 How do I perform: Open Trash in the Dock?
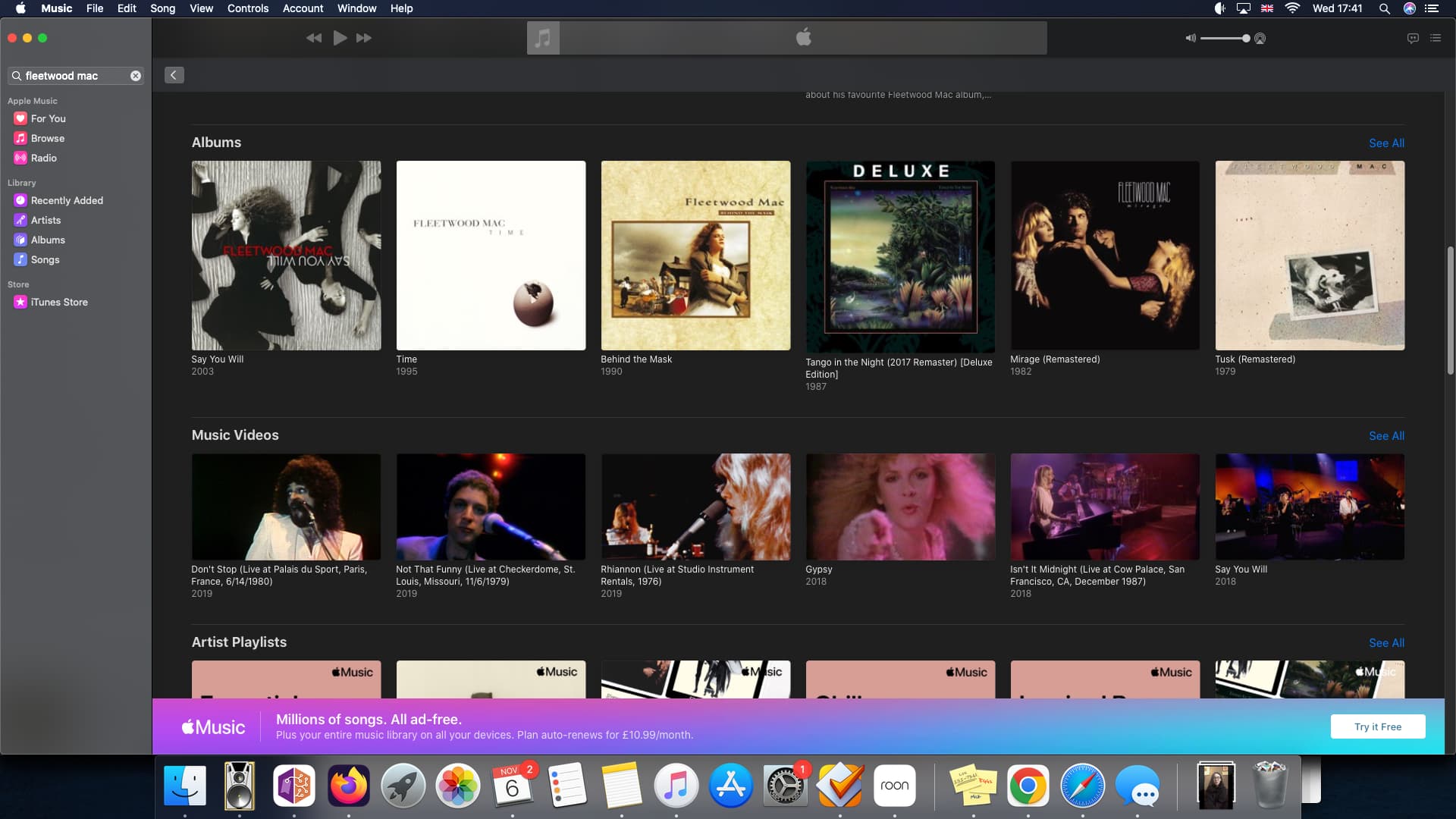pyautogui.click(x=1270, y=785)
